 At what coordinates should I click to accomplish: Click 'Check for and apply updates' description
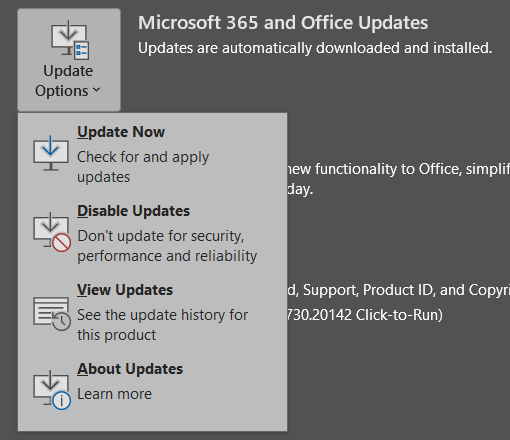(x=143, y=167)
